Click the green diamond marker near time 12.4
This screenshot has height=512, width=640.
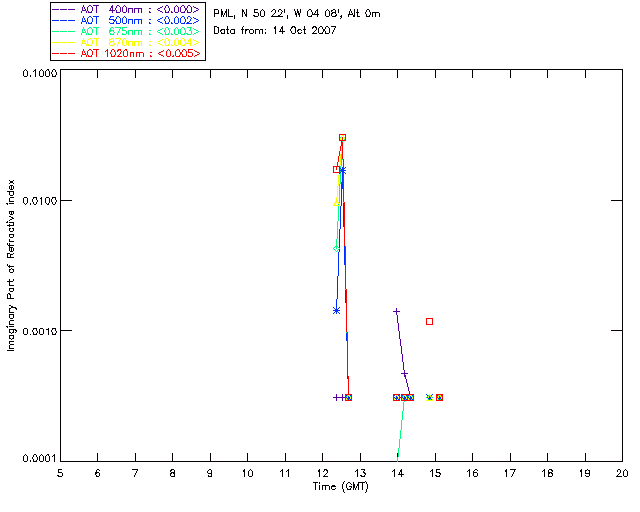[336, 249]
